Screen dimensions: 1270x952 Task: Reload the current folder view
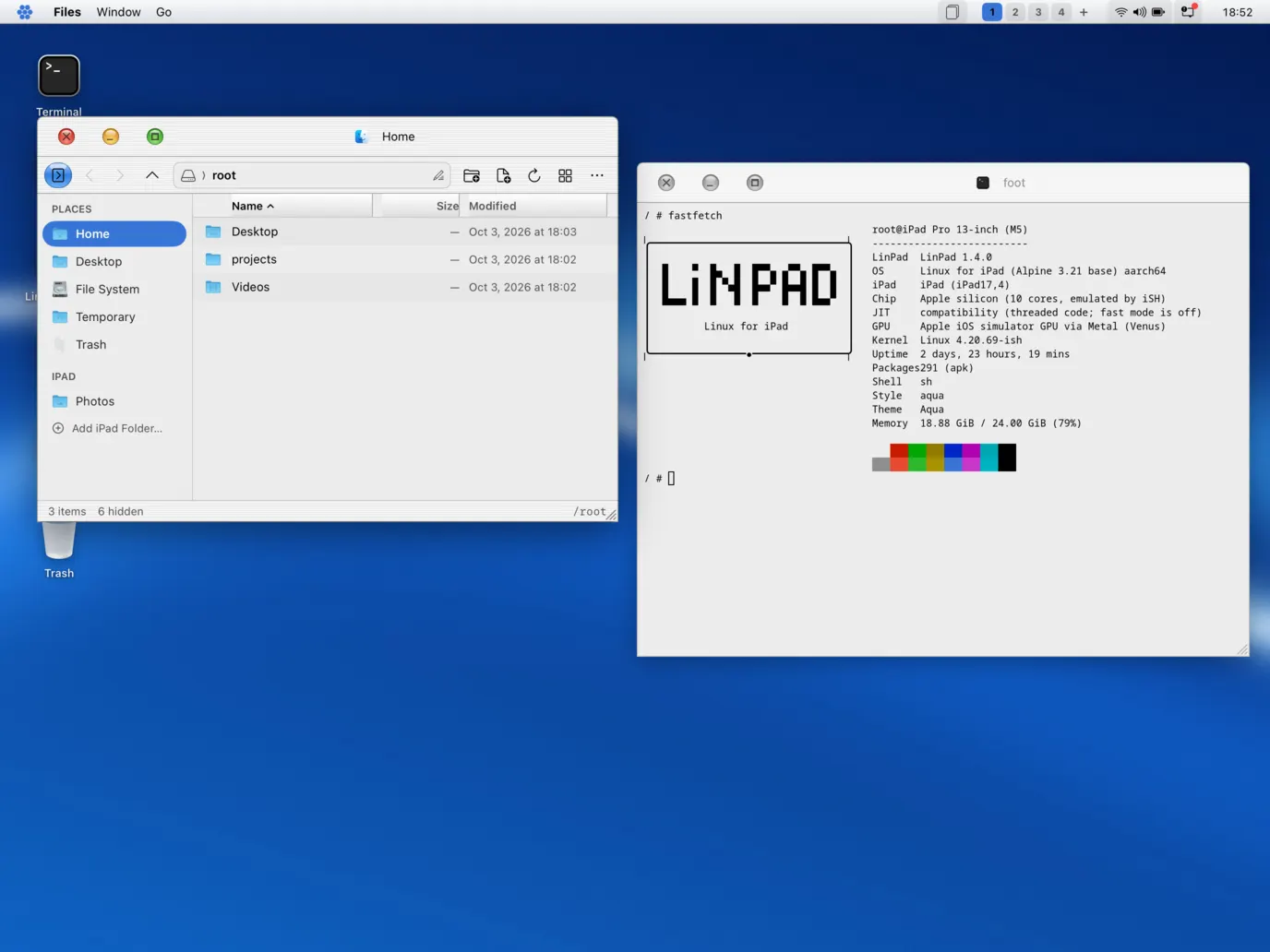tap(534, 175)
